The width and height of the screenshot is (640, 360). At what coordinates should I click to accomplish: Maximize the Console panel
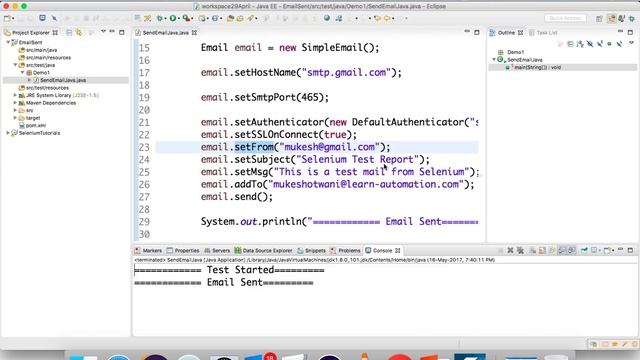pos(630,250)
